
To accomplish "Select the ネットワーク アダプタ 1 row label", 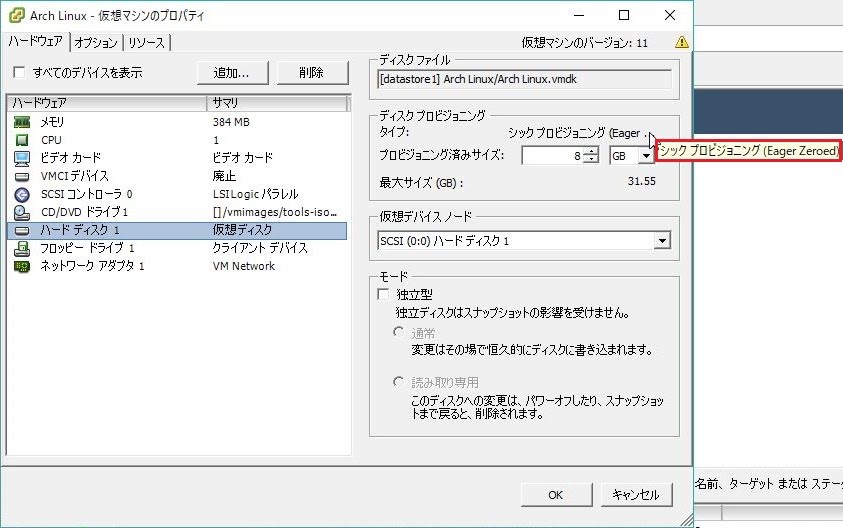I will pyautogui.click(x=92, y=266).
